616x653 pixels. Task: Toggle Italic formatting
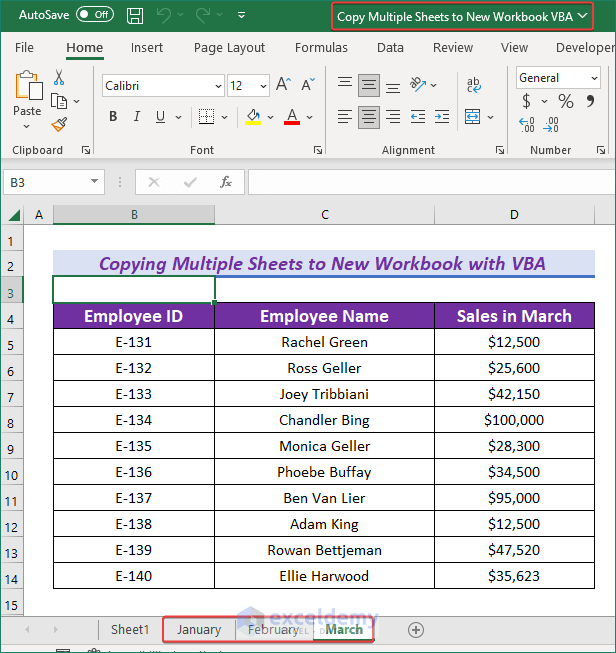click(137, 117)
